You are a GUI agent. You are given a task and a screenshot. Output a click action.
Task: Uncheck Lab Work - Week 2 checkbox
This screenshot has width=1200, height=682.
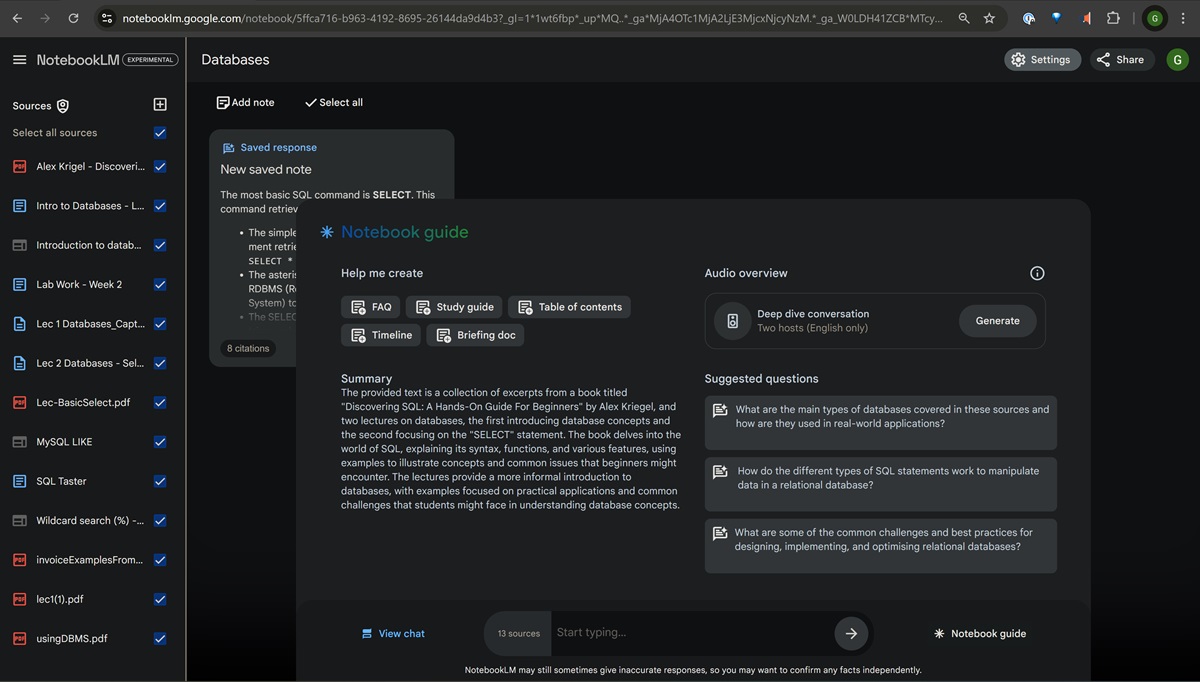(x=160, y=285)
